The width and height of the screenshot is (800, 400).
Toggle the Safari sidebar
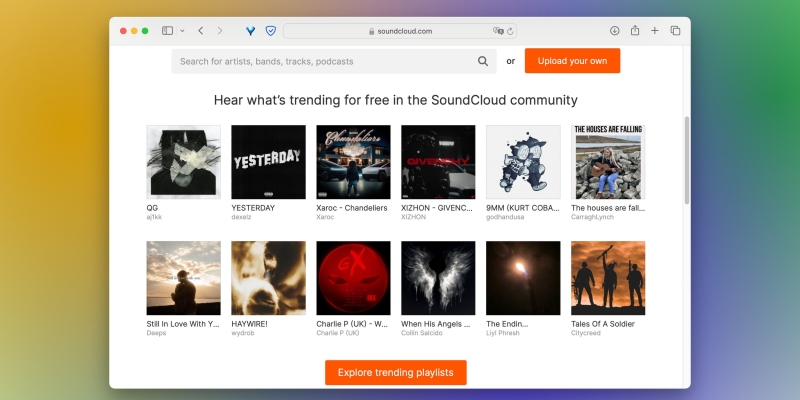coord(167,31)
